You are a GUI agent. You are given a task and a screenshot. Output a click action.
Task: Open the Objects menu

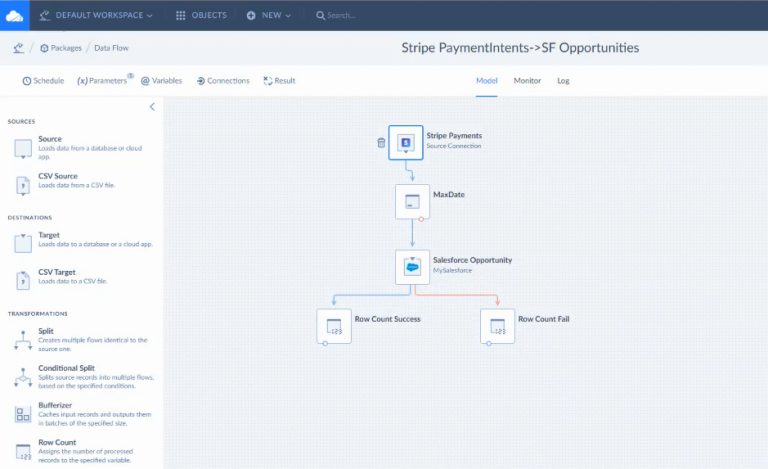tap(201, 15)
